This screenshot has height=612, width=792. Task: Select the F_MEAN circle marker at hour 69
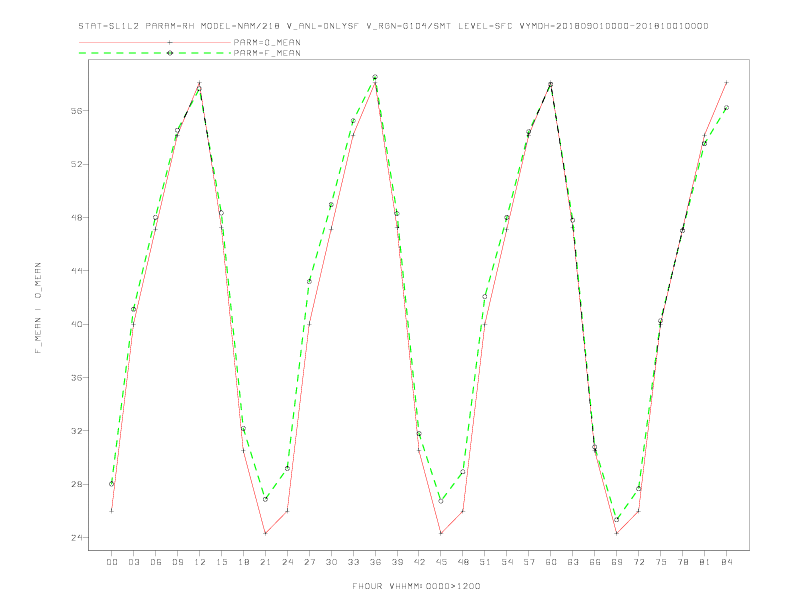(x=617, y=519)
